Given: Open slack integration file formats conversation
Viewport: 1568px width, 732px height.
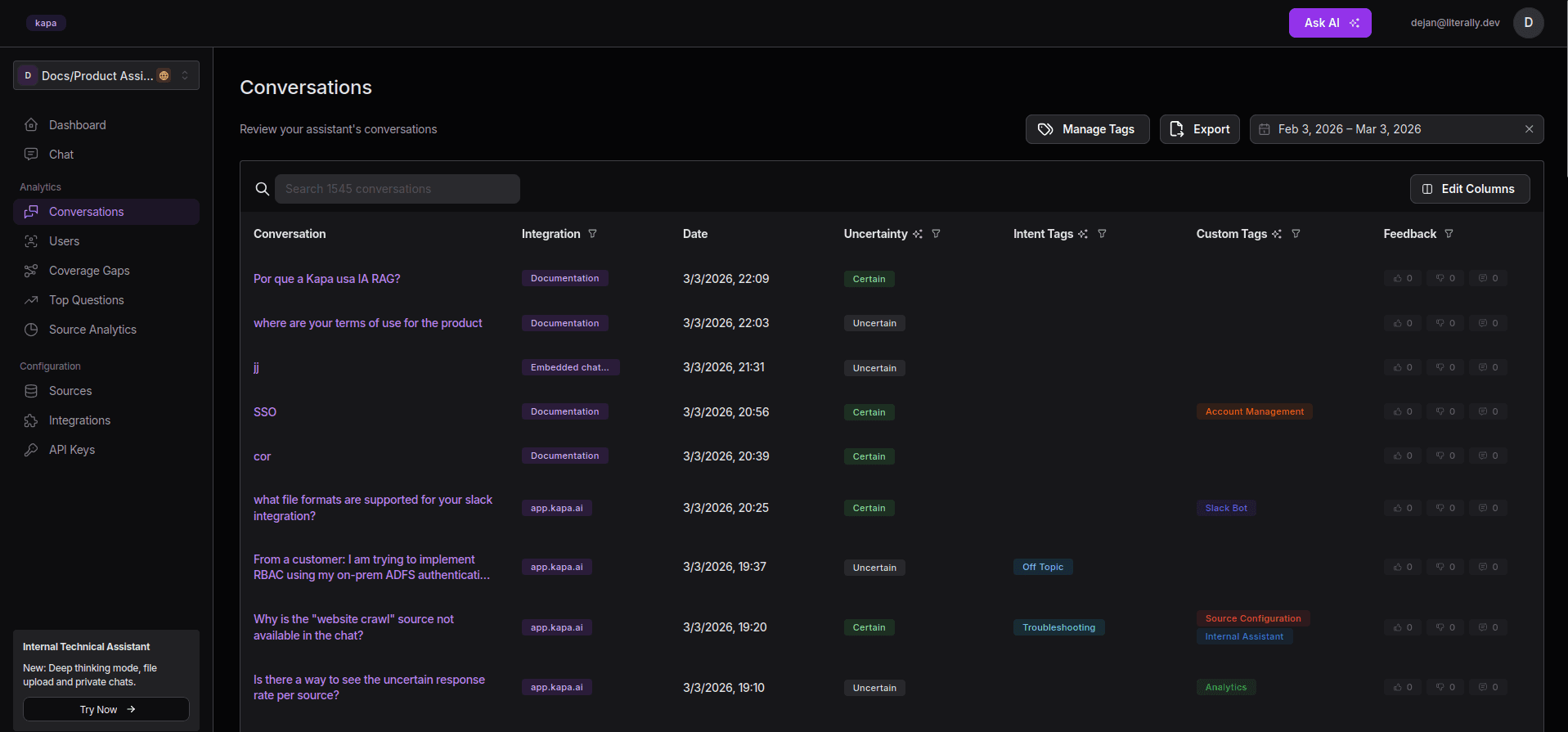Looking at the screenshot, I should point(373,508).
